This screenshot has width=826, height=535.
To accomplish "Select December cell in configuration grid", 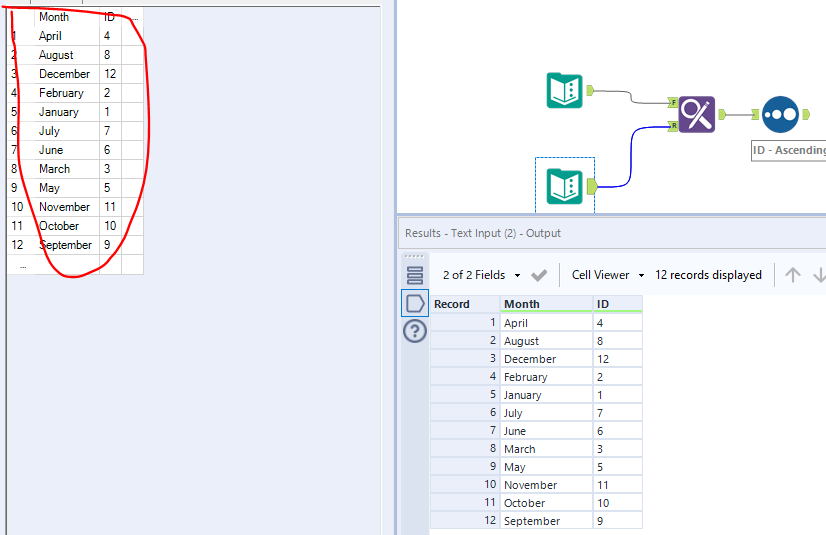I will pos(67,74).
